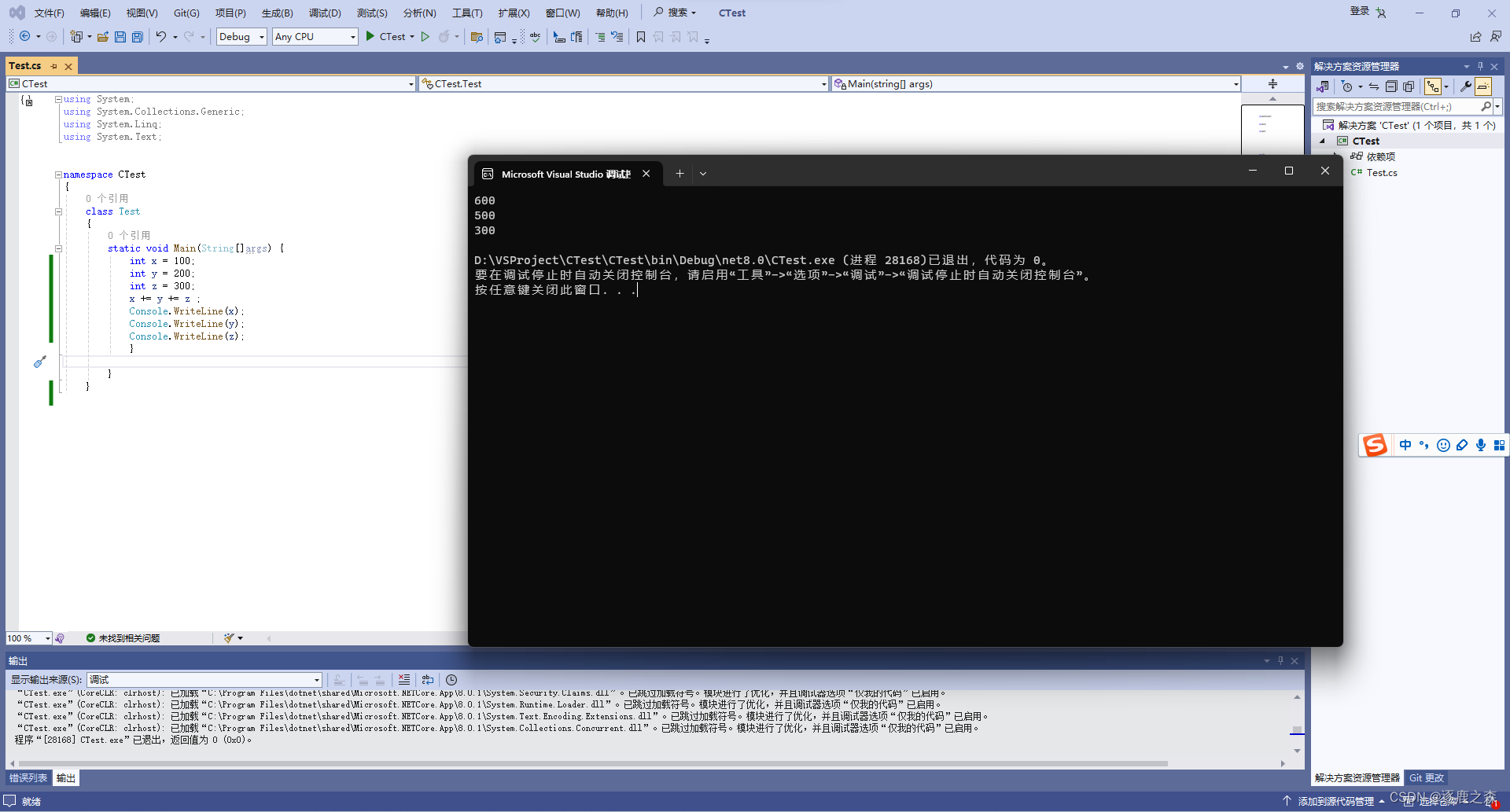Viewport: 1510px width, 812px height.
Task: Collapse the class Test code block
Action: click(x=58, y=211)
